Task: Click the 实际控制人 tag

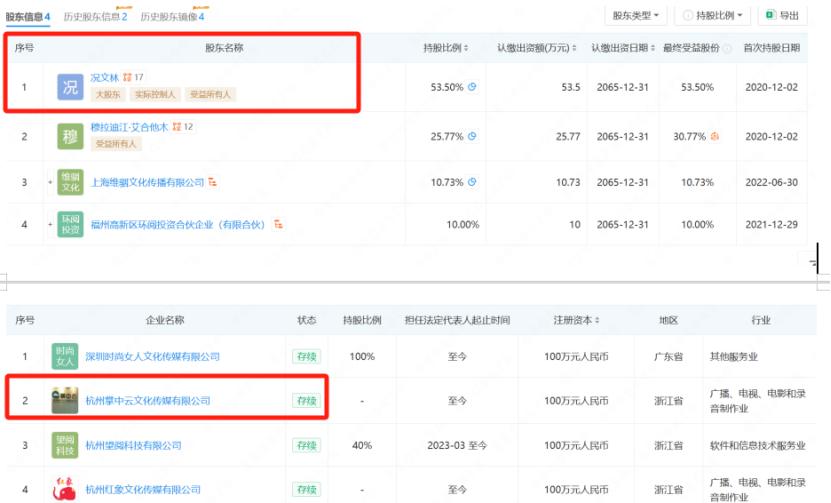Action: point(155,94)
